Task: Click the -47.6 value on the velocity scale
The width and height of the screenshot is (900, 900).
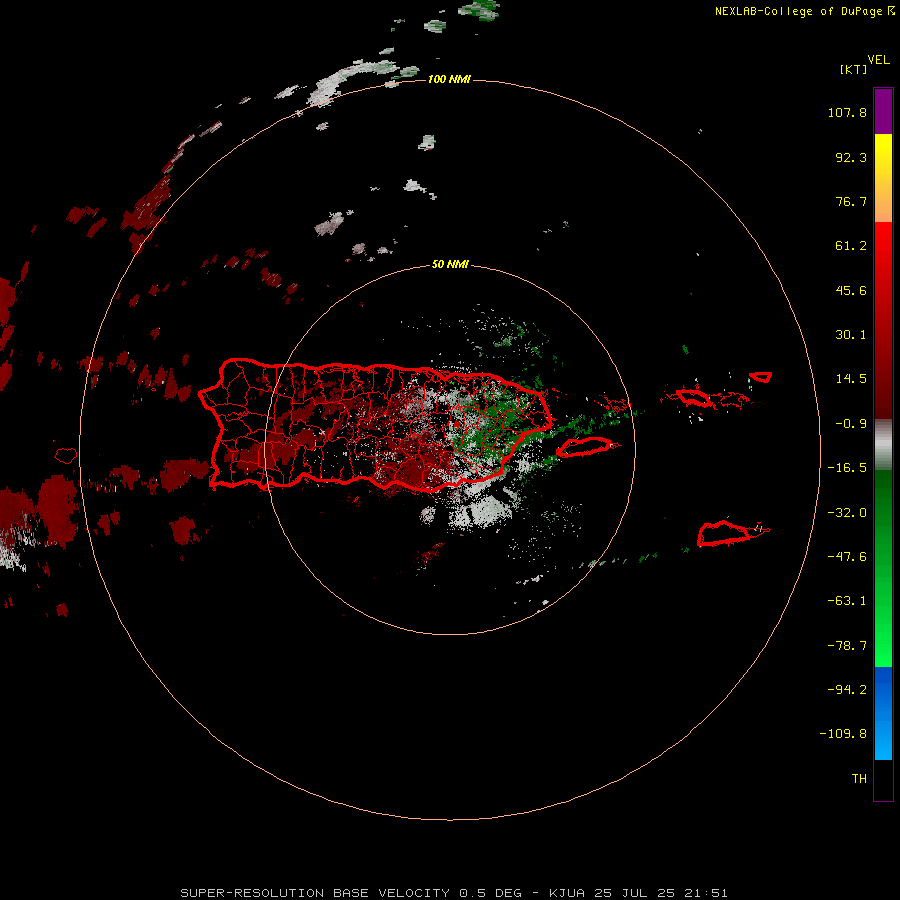Action: (x=847, y=557)
